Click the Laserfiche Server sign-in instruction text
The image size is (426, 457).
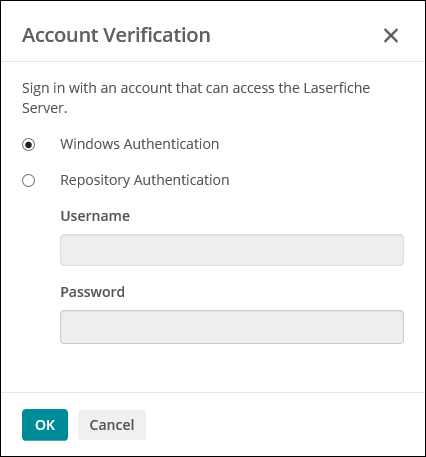[x=196, y=98]
